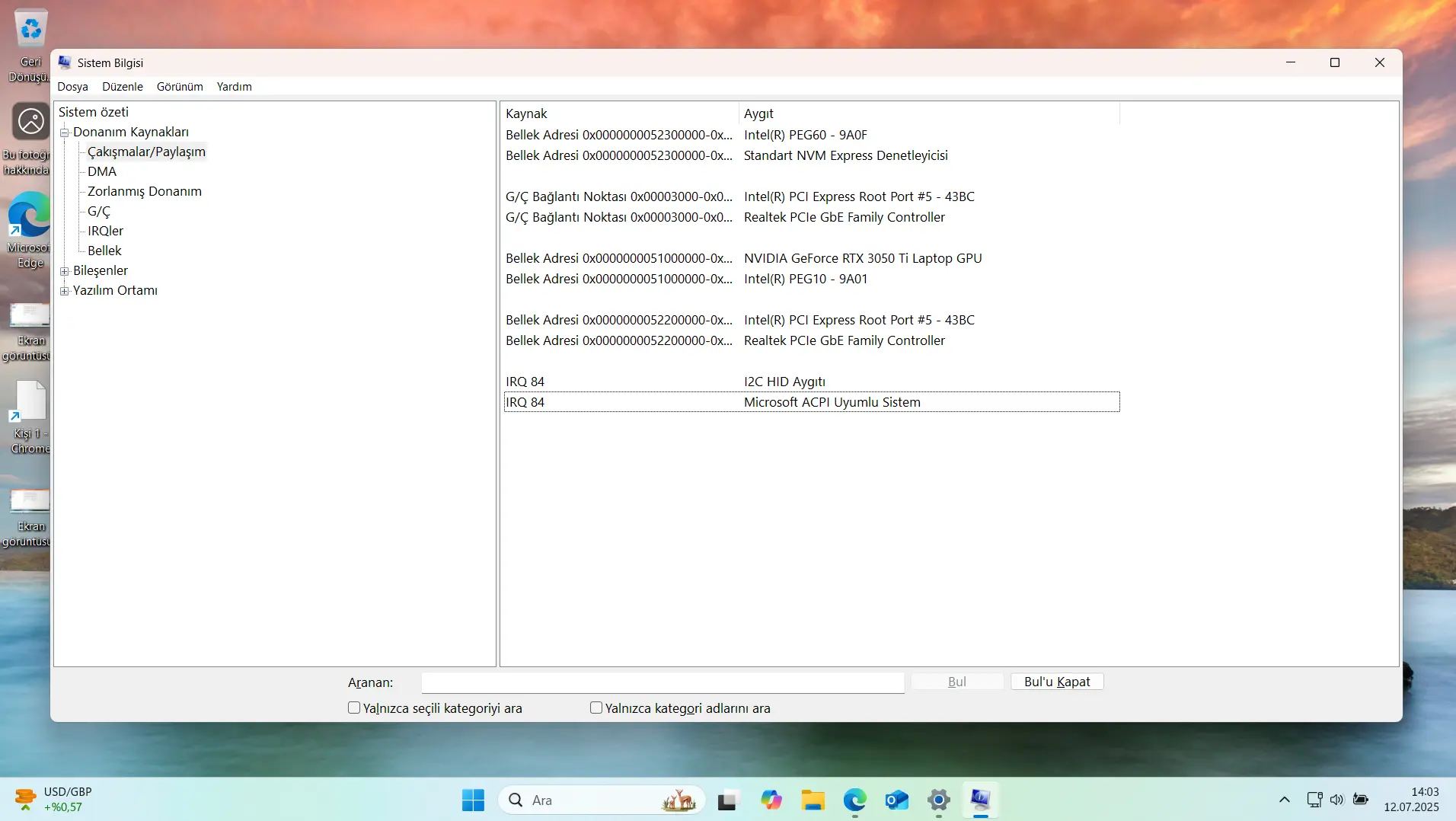Tick 'Yalnızca kategori adlarını ara' checkbox
Viewport: 1456px width, 821px height.
click(x=596, y=708)
